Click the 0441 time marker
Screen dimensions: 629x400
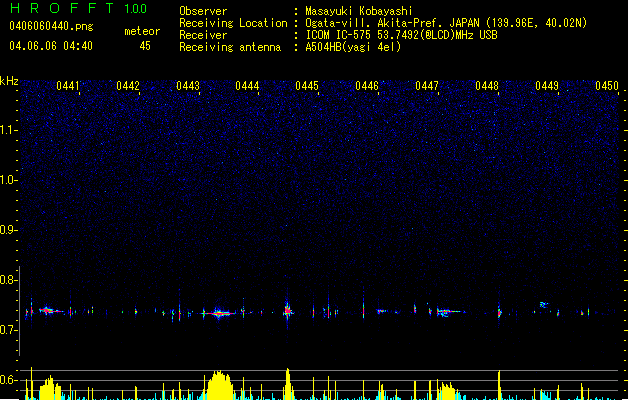point(68,86)
